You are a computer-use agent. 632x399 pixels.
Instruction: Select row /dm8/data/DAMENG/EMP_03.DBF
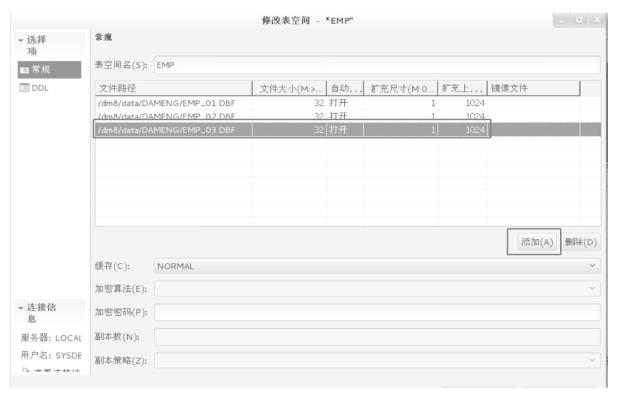point(348,130)
